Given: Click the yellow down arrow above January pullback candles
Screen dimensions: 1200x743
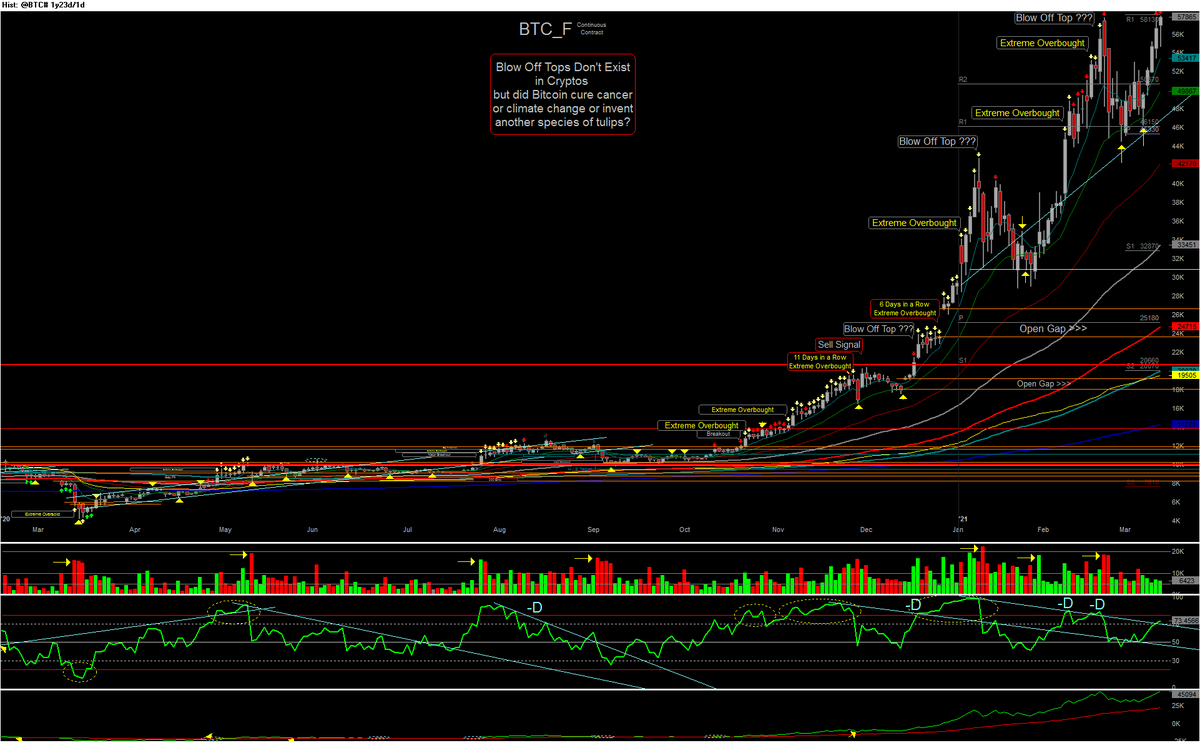Looking at the screenshot, I should [1024, 222].
